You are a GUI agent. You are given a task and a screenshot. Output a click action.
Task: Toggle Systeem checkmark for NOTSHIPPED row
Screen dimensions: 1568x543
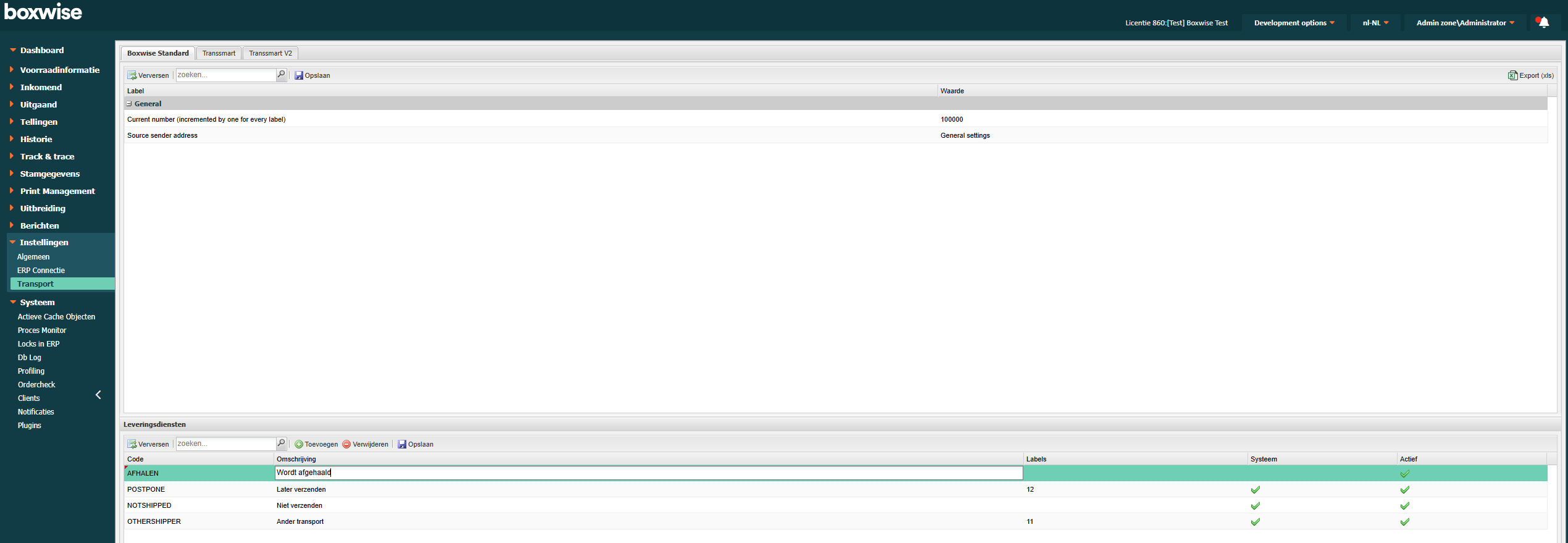(x=1255, y=506)
